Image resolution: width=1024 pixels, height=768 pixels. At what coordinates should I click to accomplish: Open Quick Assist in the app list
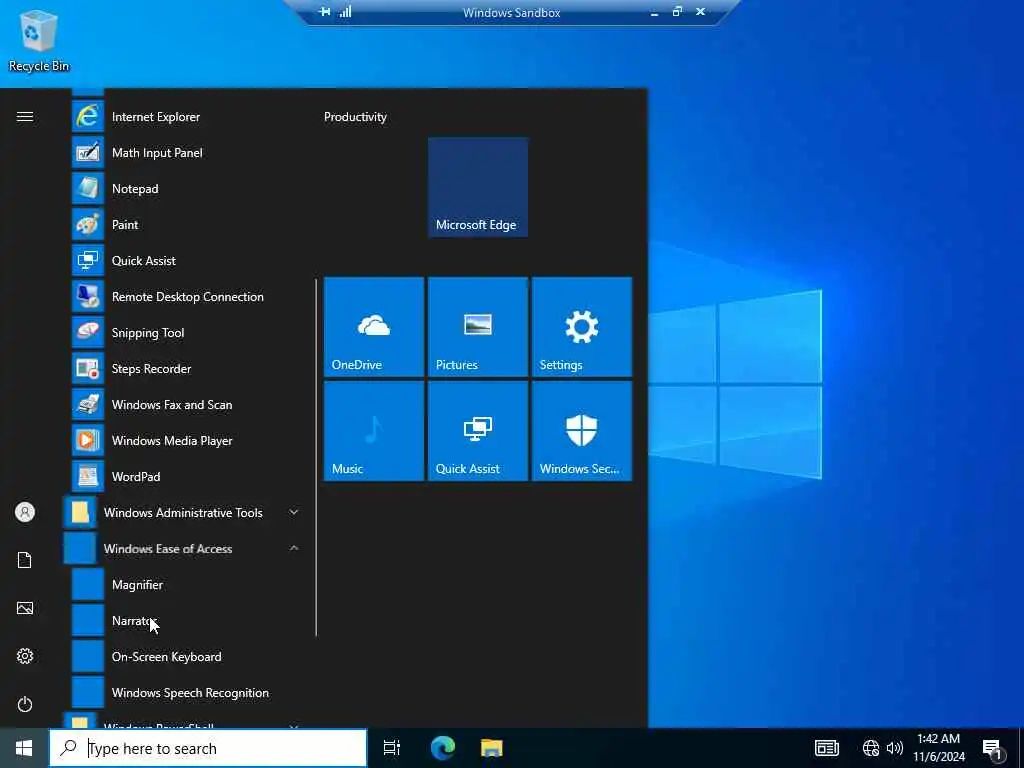click(186, 261)
